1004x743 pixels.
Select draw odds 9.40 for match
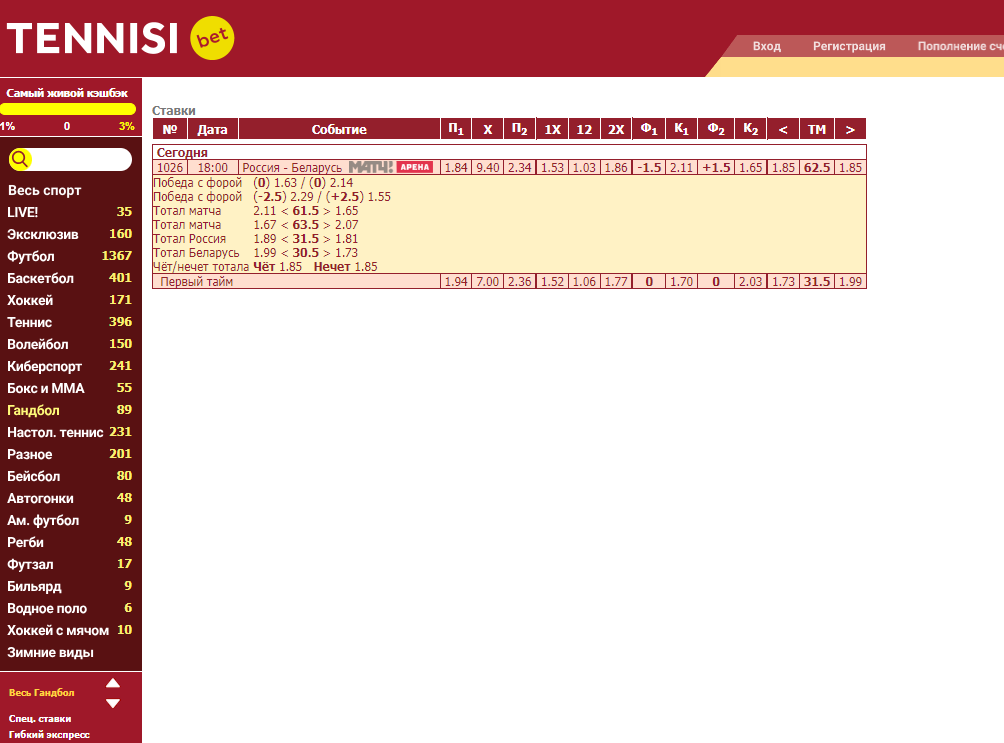[x=488, y=168]
